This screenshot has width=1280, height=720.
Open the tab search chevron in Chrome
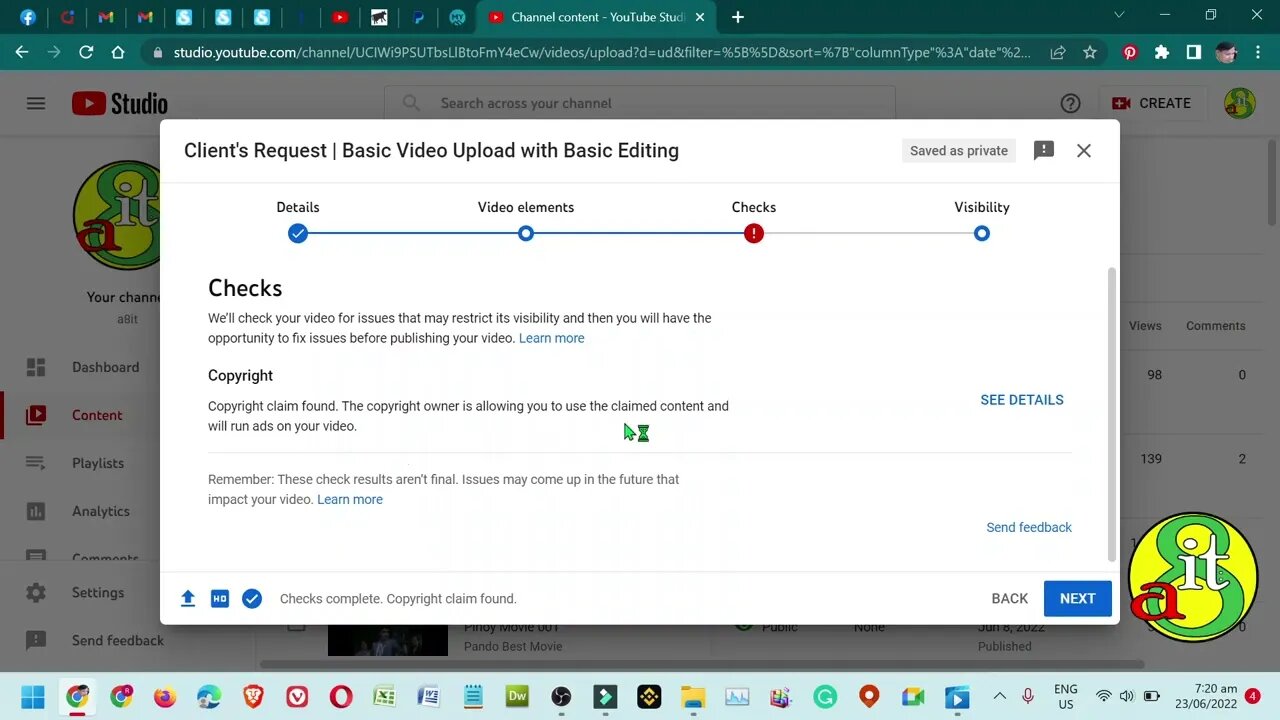tap(1120, 15)
